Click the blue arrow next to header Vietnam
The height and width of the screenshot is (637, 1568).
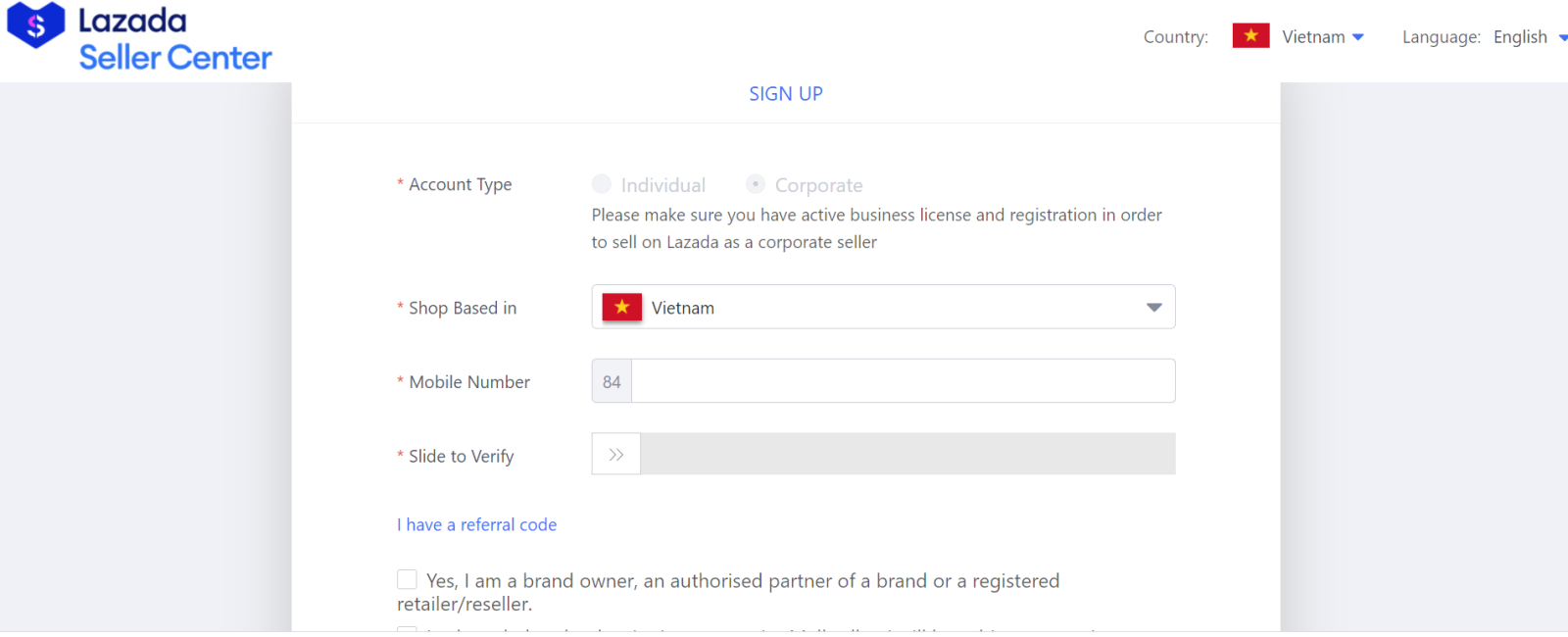tap(1358, 37)
